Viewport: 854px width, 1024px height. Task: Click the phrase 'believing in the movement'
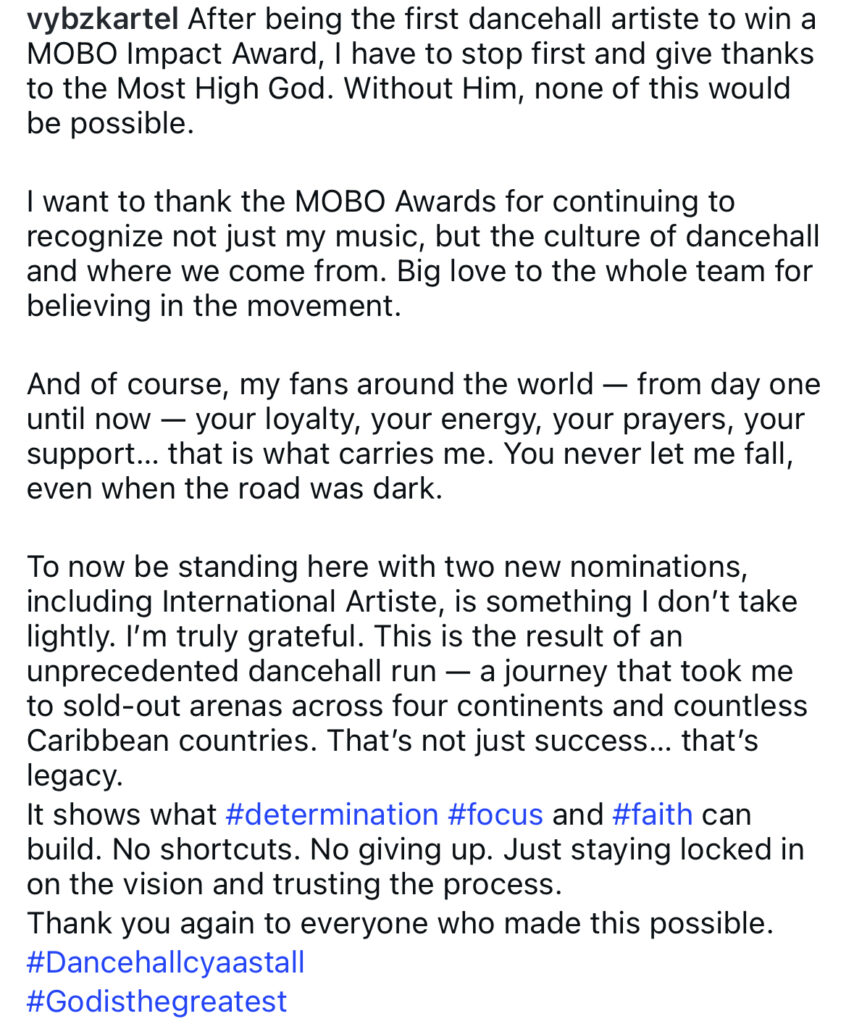tap(214, 308)
